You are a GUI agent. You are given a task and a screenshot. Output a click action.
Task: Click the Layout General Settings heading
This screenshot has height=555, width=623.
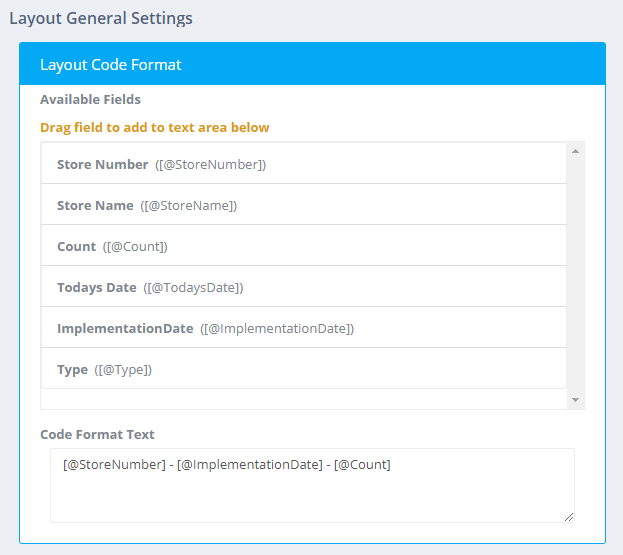[x=101, y=18]
